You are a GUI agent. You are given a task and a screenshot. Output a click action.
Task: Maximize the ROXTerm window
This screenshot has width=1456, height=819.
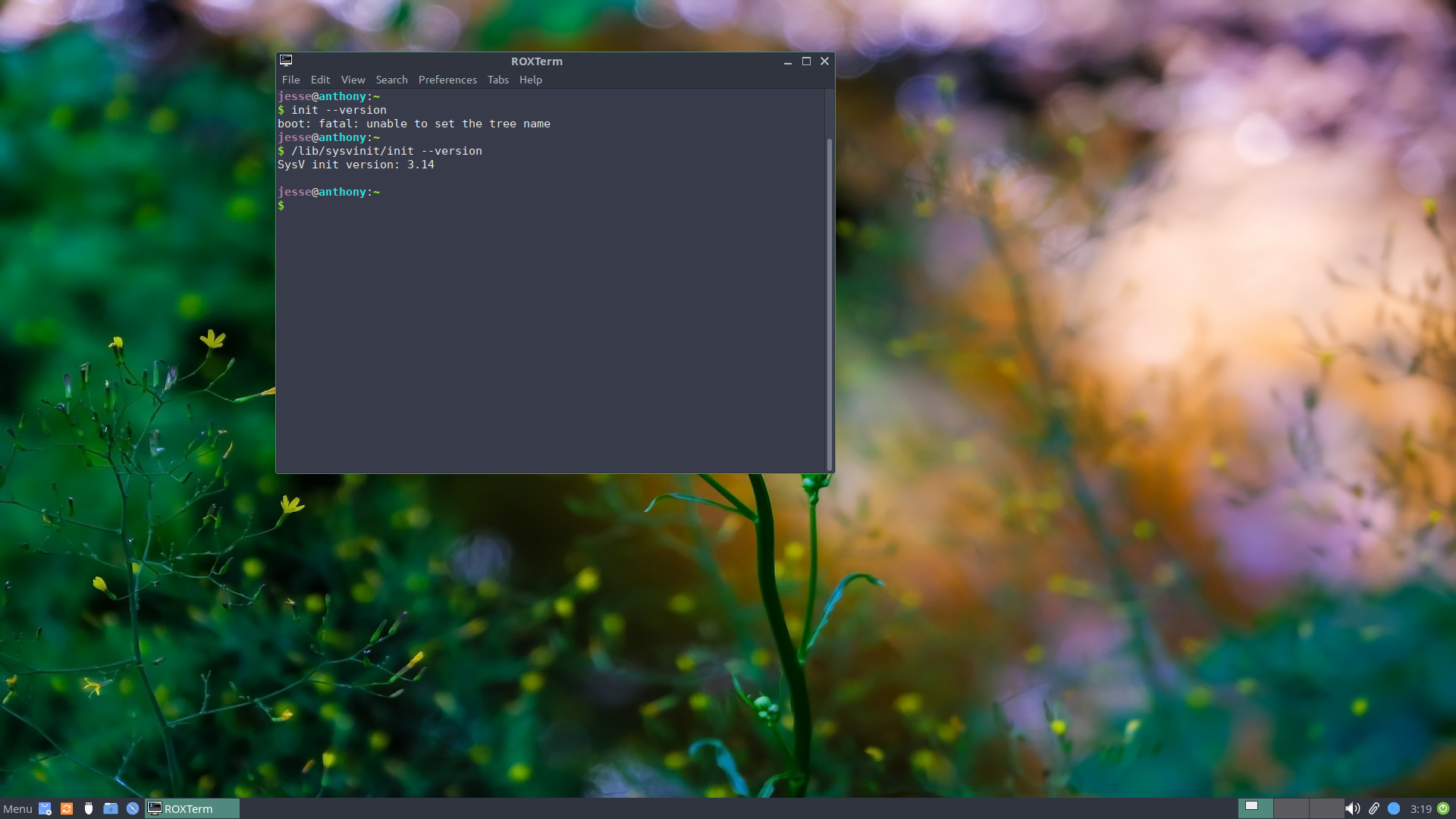806,61
